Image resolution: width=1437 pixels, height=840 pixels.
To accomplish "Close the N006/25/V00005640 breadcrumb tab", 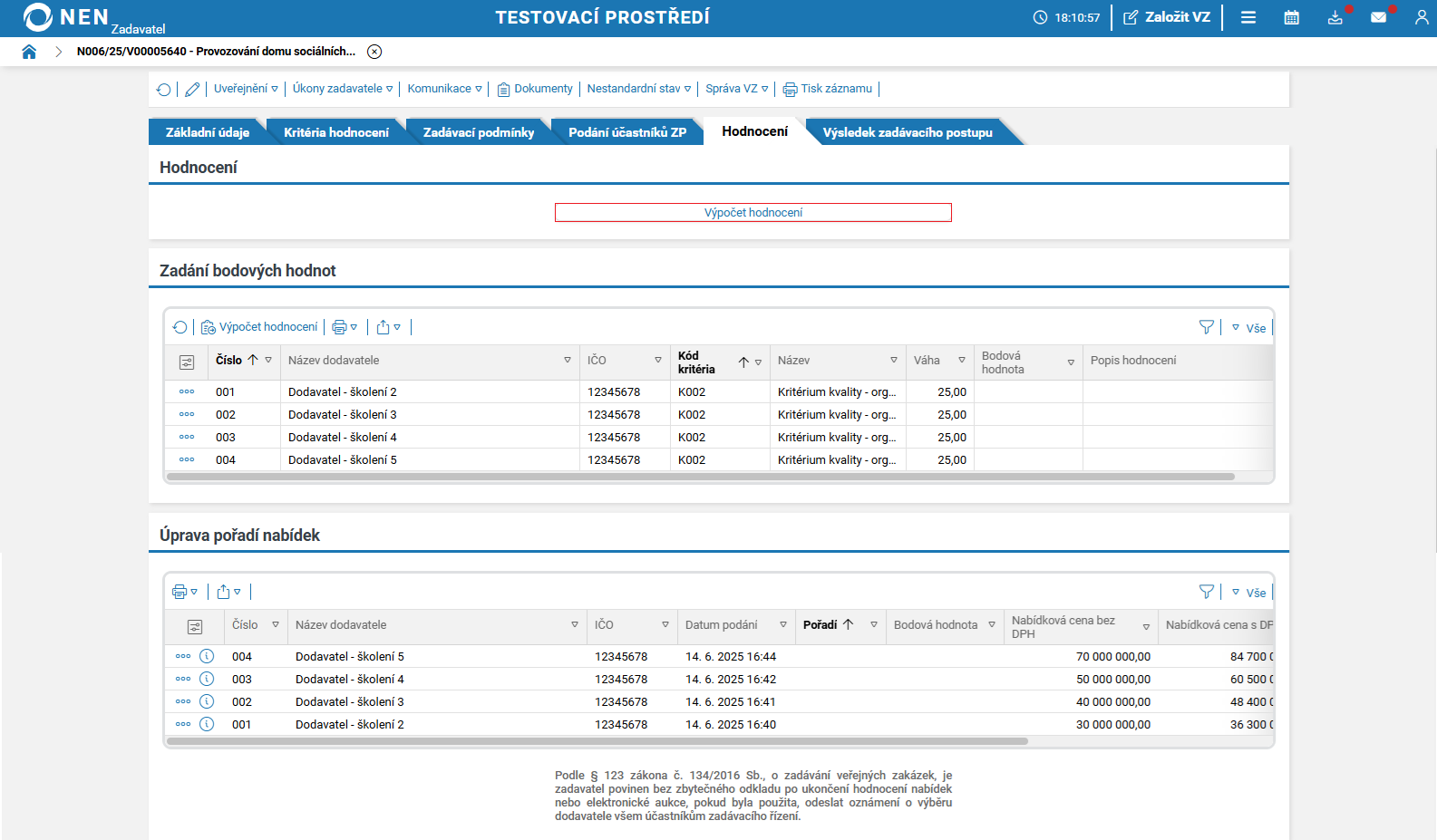I will [x=374, y=52].
